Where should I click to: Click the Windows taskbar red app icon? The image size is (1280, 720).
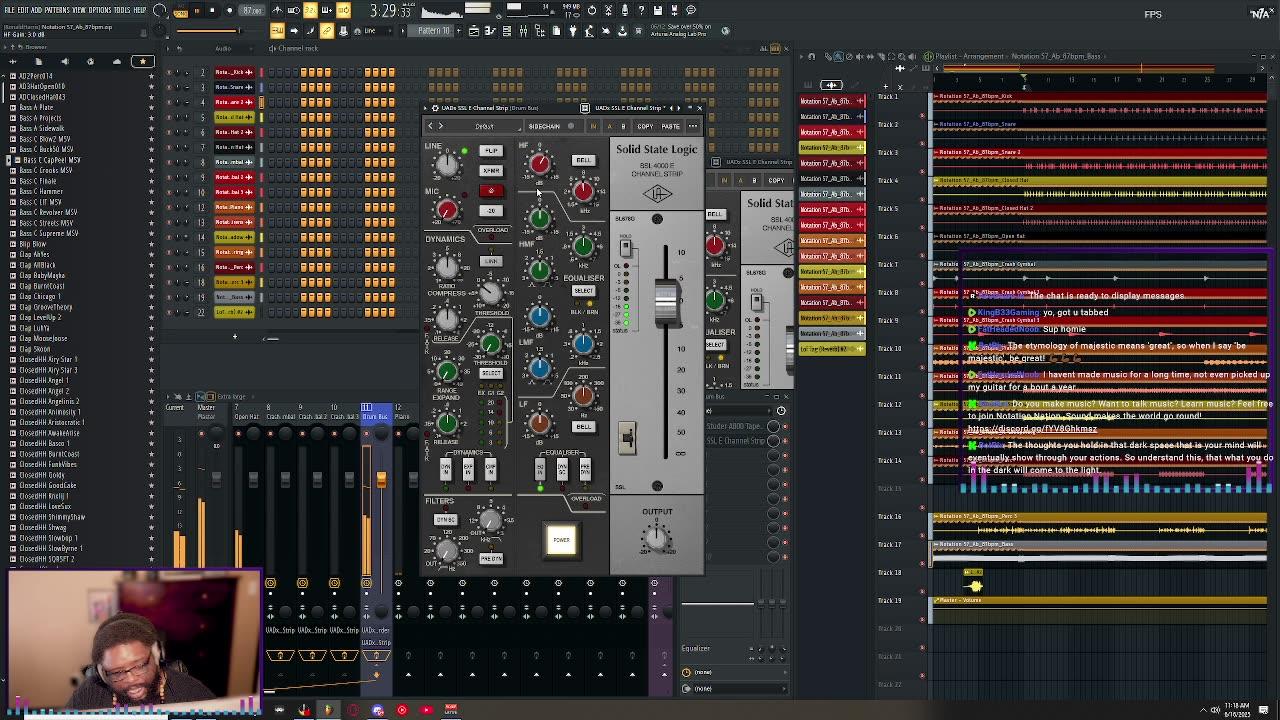point(402,710)
